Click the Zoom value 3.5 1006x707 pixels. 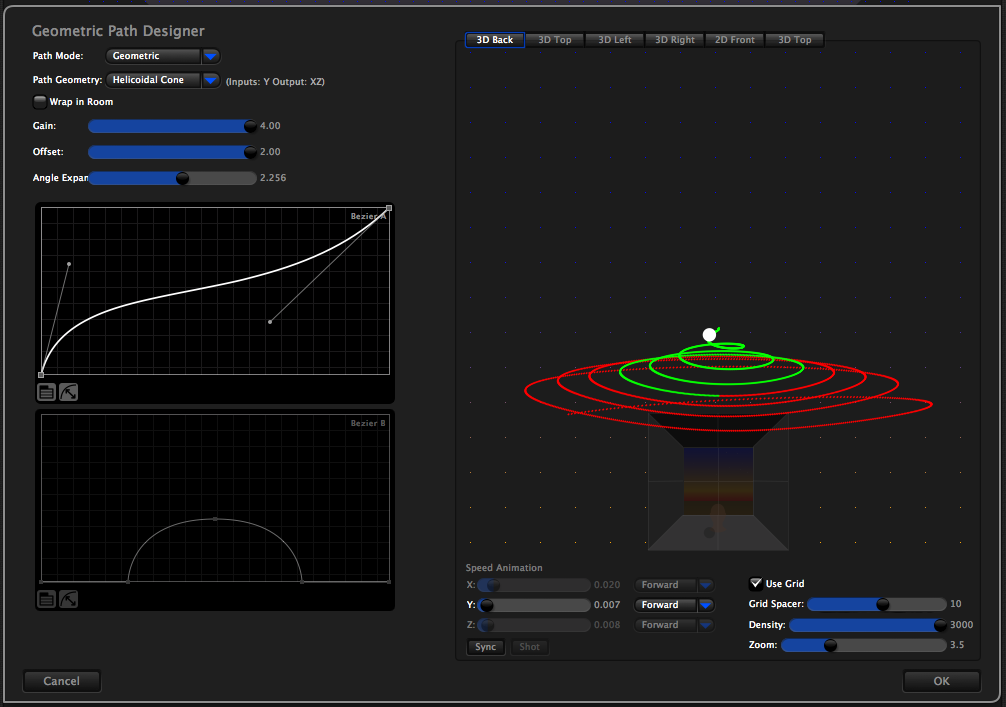(957, 645)
